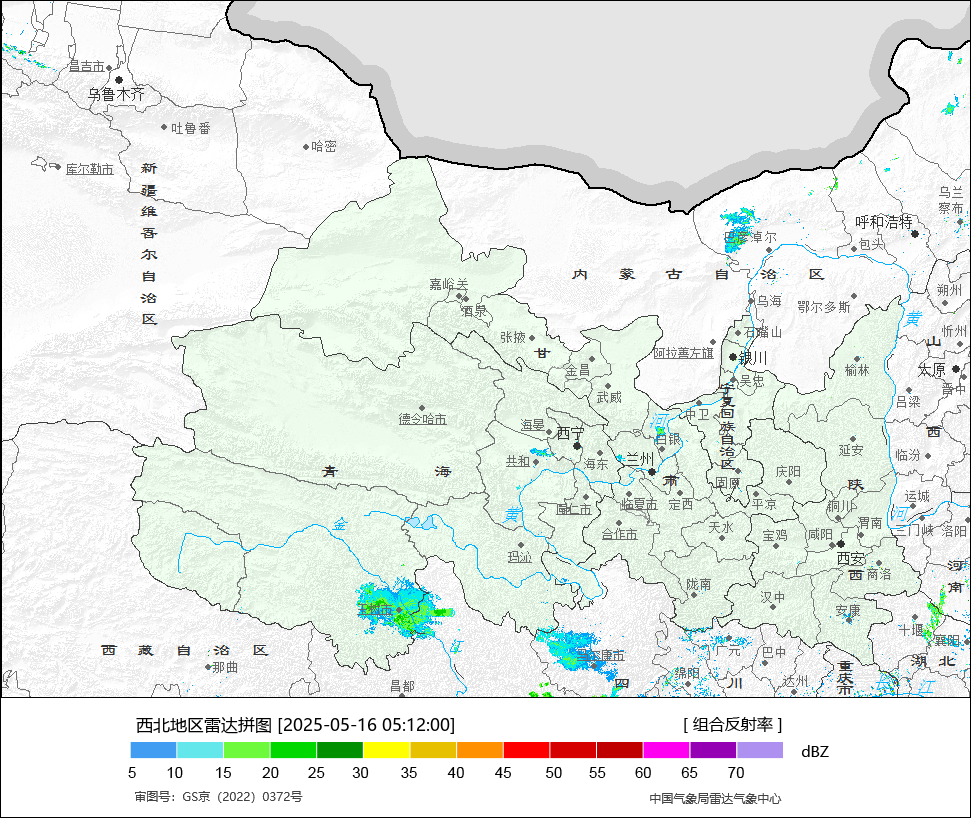Click the light purple 70 dBZ swatch

(x=760, y=750)
